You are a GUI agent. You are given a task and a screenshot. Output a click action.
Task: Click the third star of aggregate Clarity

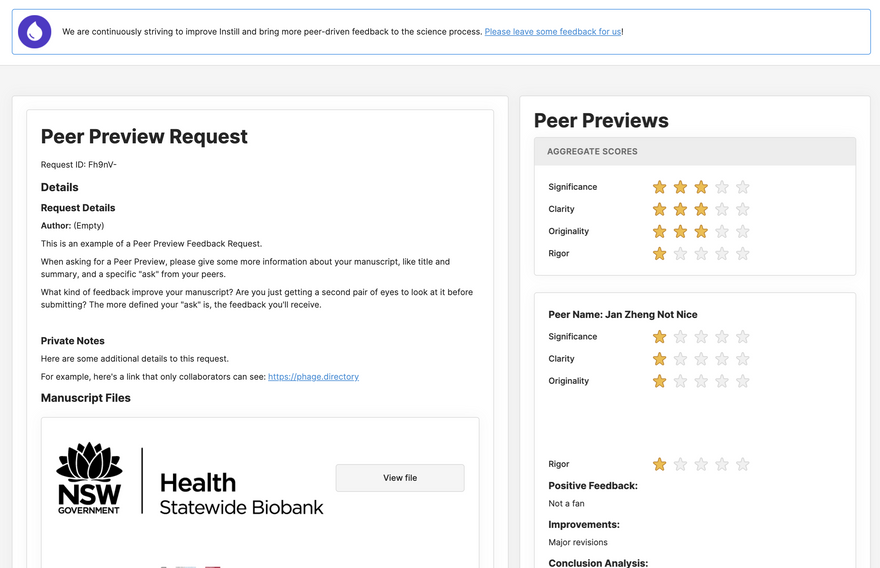[x=701, y=209]
